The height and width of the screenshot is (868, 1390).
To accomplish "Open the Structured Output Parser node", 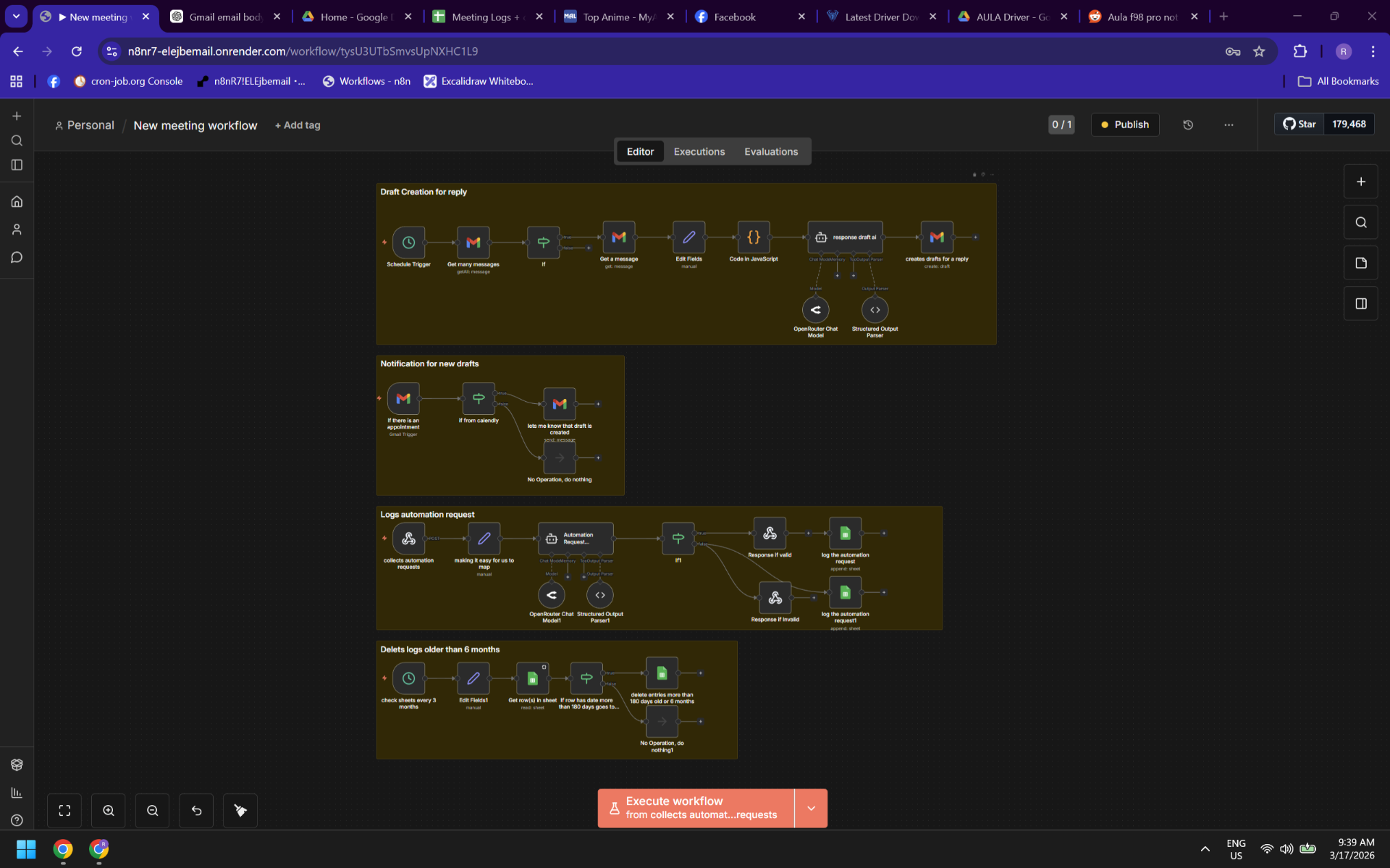I will pos(875,310).
